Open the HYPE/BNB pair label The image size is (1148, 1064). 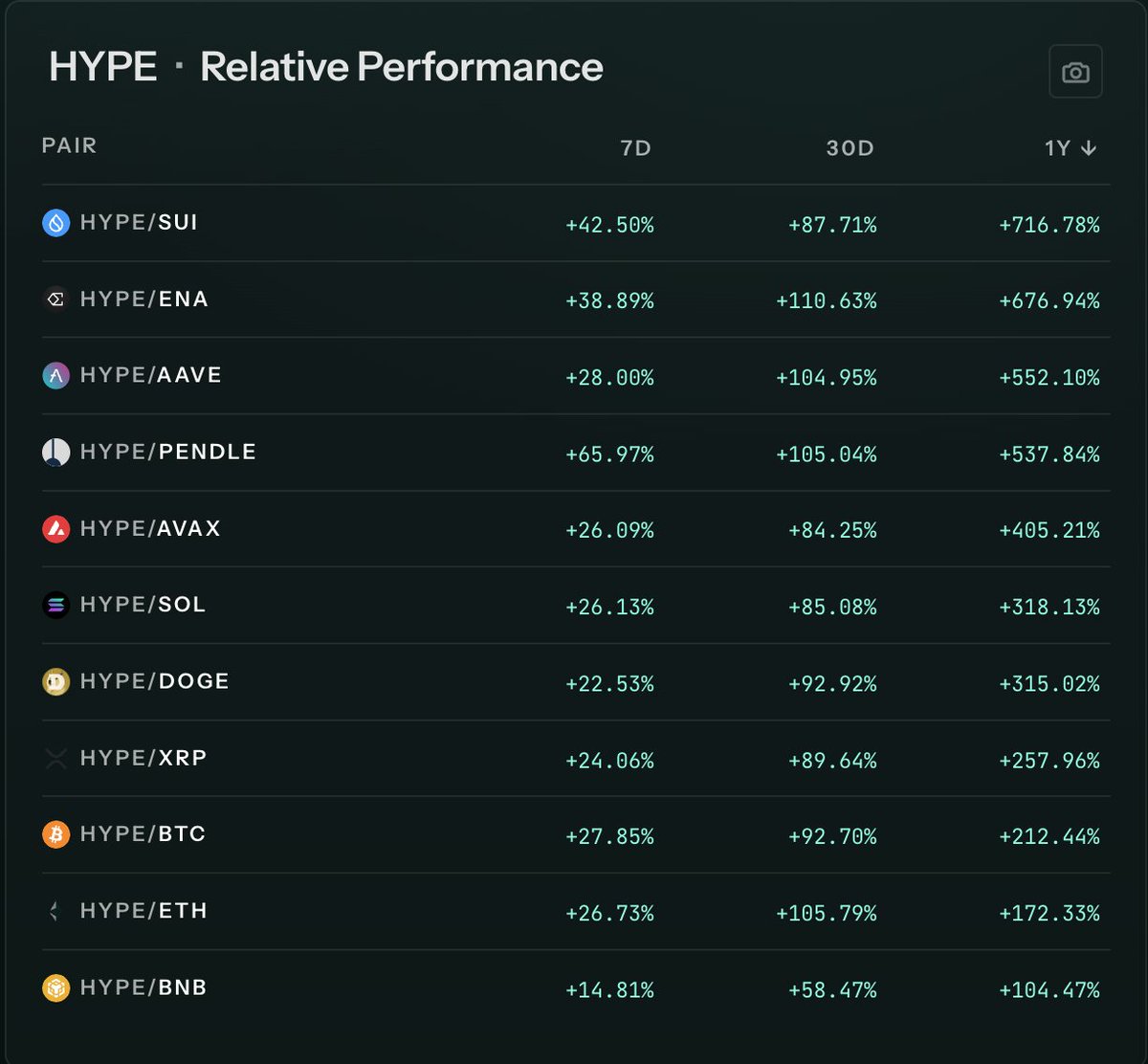pyautogui.click(x=143, y=987)
